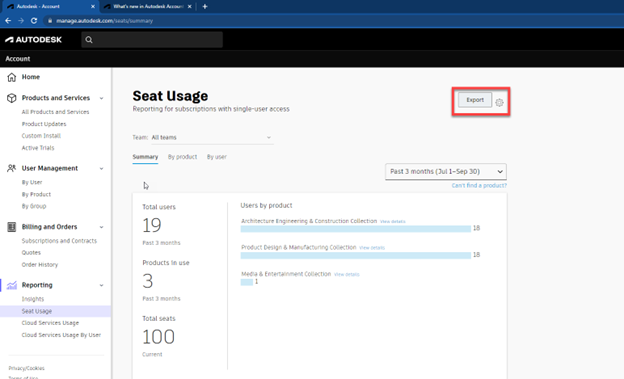The height and width of the screenshot is (379, 624).
Task: Open settings gear next to Export
Action: pos(499,103)
